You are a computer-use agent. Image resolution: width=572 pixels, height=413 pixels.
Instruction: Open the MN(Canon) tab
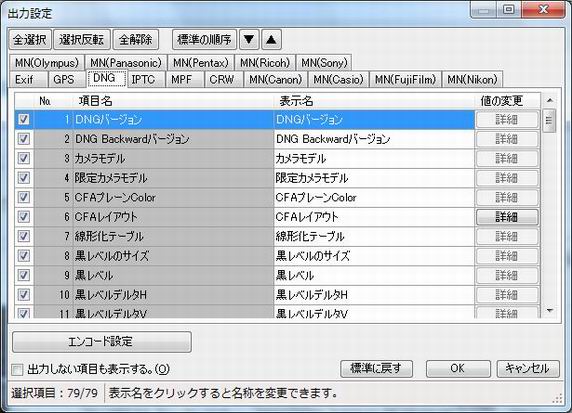275,79
